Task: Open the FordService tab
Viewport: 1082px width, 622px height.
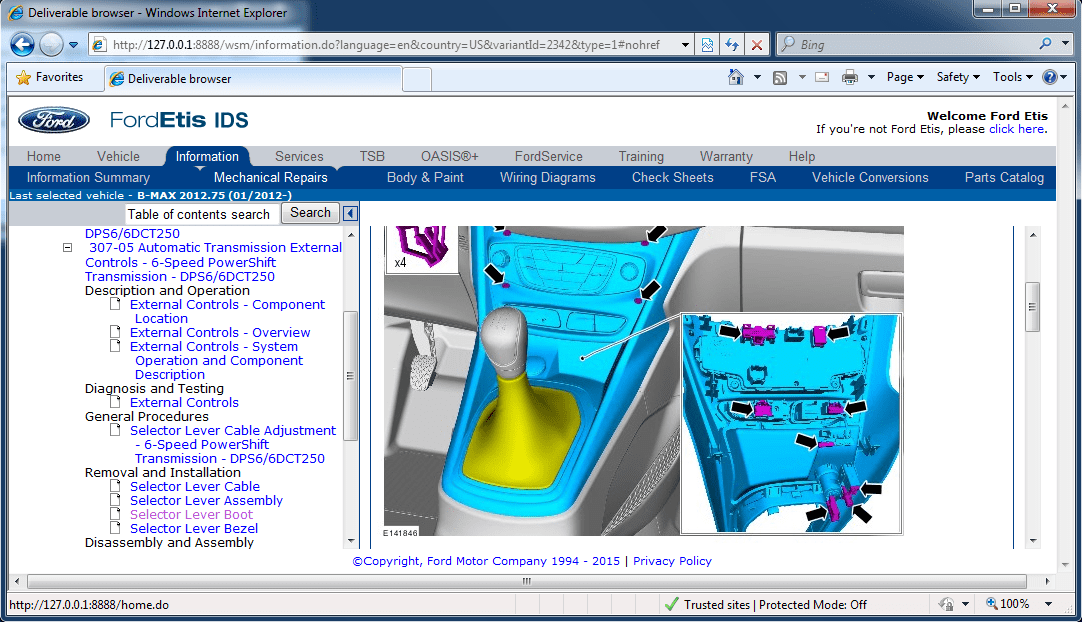Action: (x=549, y=157)
